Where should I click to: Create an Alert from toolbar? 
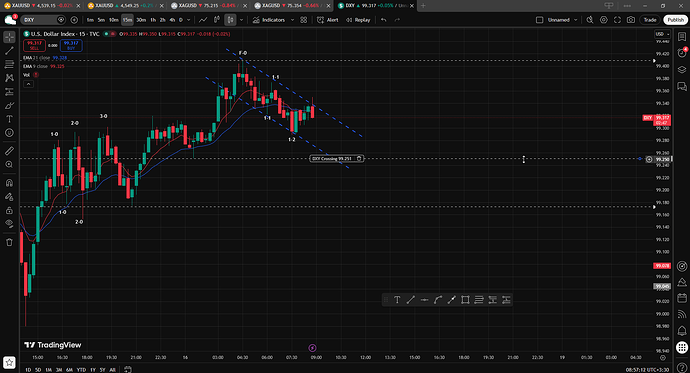(328, 20)
